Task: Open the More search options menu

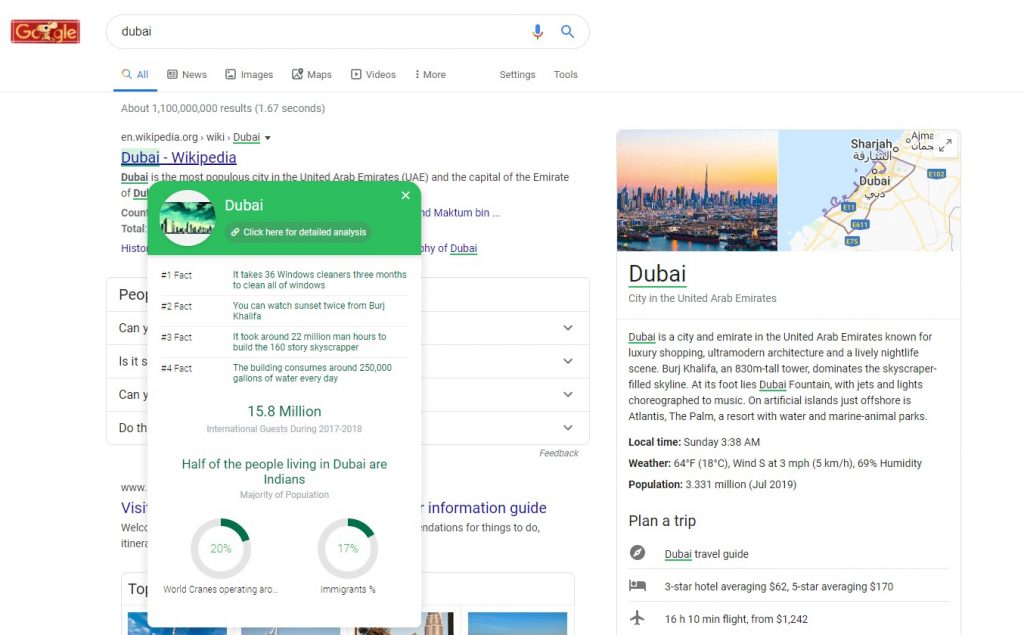Action: pyautogui.click(x=430, y=74)
